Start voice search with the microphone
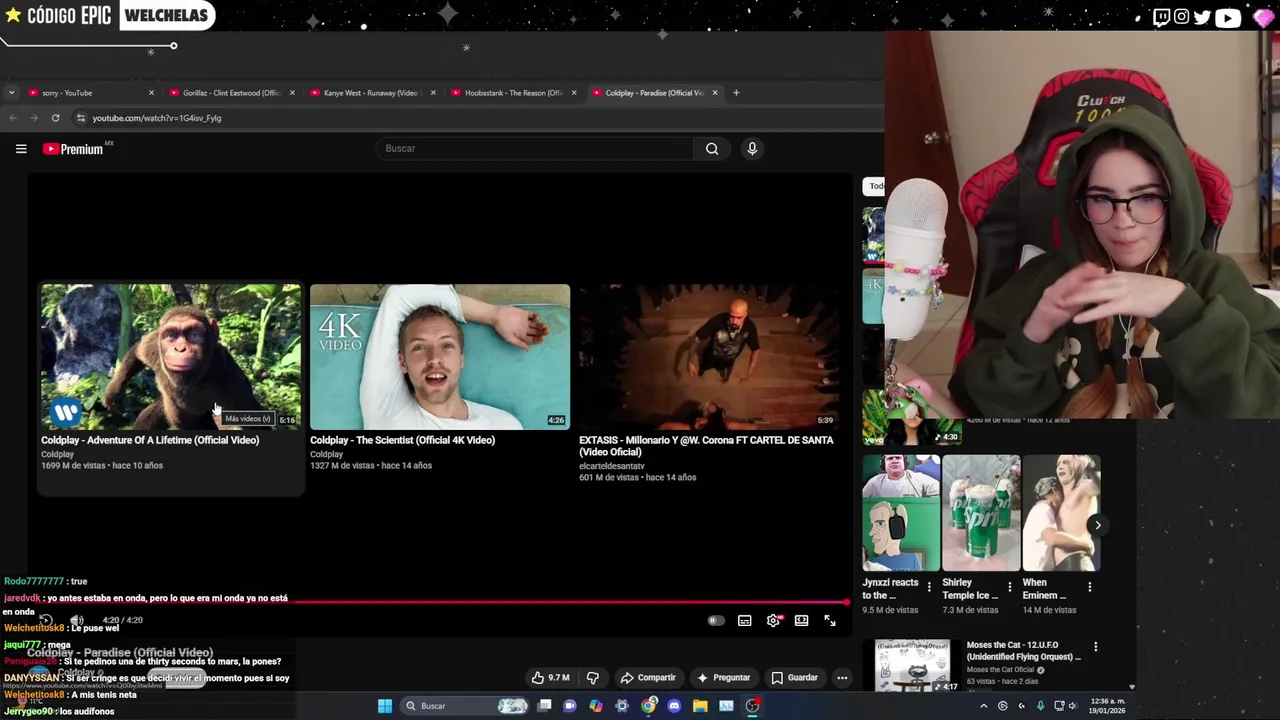This screenshot has height=720, width=1280. coord(752,149)
